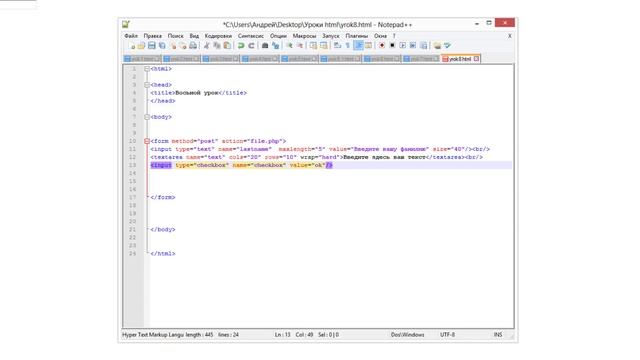Click the Zoom In toolbar icon
This screenshot has width=640, height=360.
click(x=289, y=46)
